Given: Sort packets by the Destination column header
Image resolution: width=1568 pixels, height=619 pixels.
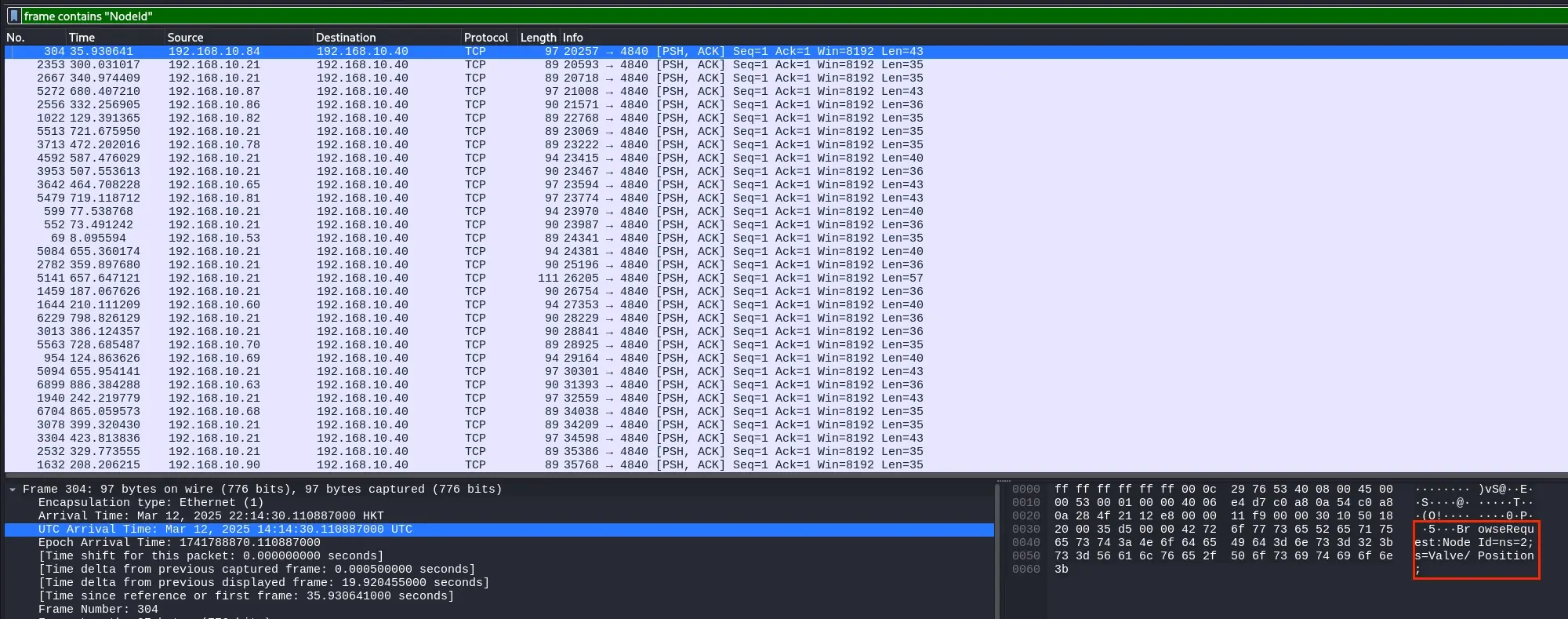Looking at the screenshot, I should click(387, 37).
